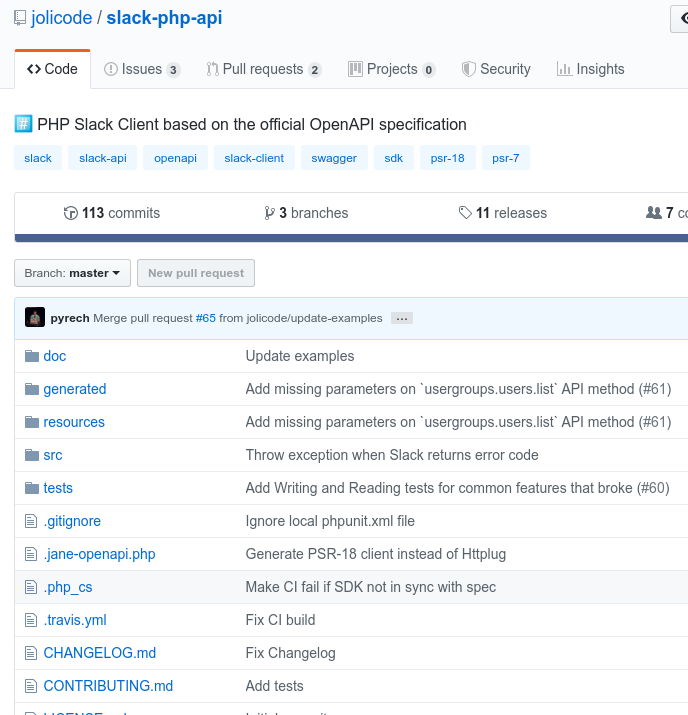
Task: Select the slack topic tag
Action: pos(38,158)
